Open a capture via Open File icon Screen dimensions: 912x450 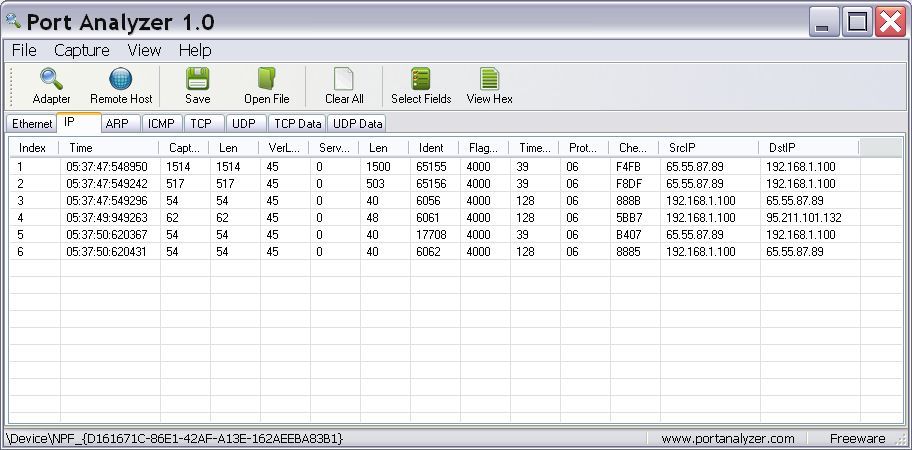click(267, 79)
